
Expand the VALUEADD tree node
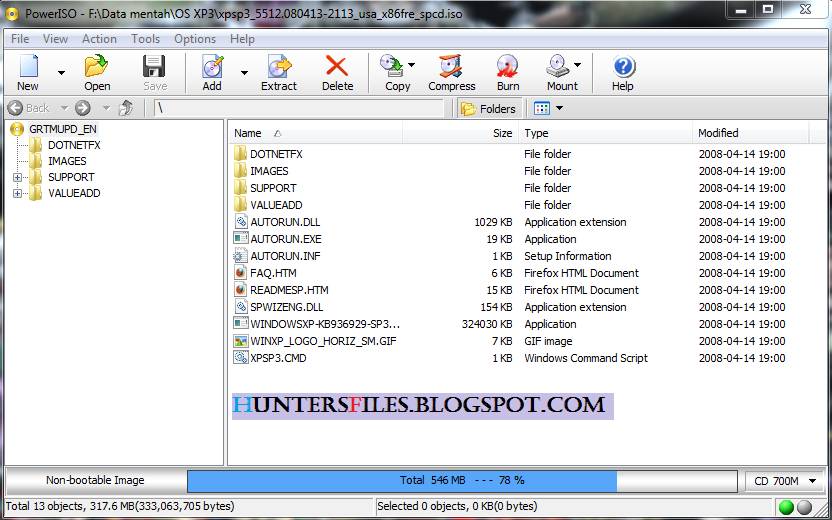tap(18, 193)
